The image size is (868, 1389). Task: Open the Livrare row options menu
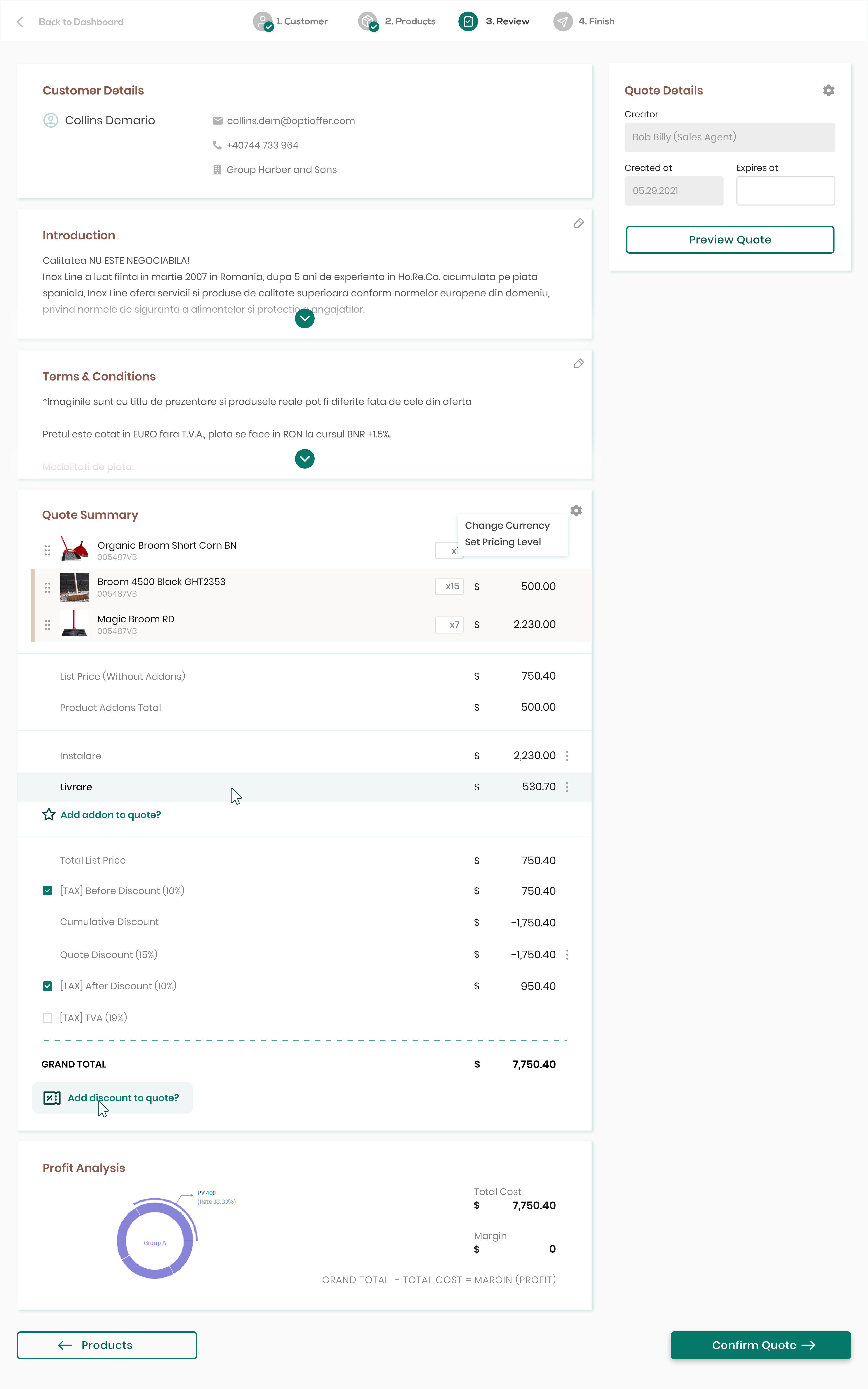(567, 787)
